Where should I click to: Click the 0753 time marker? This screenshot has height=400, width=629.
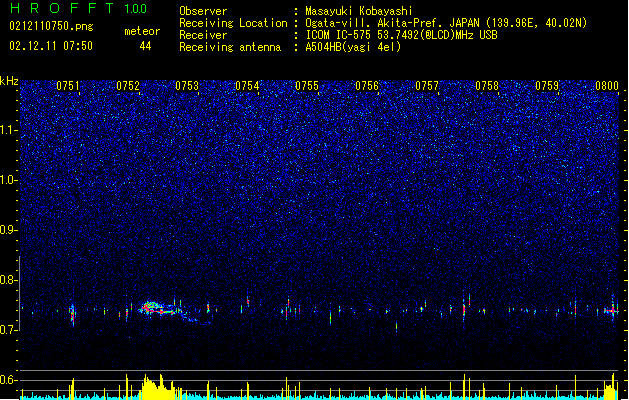coord(187,86)
